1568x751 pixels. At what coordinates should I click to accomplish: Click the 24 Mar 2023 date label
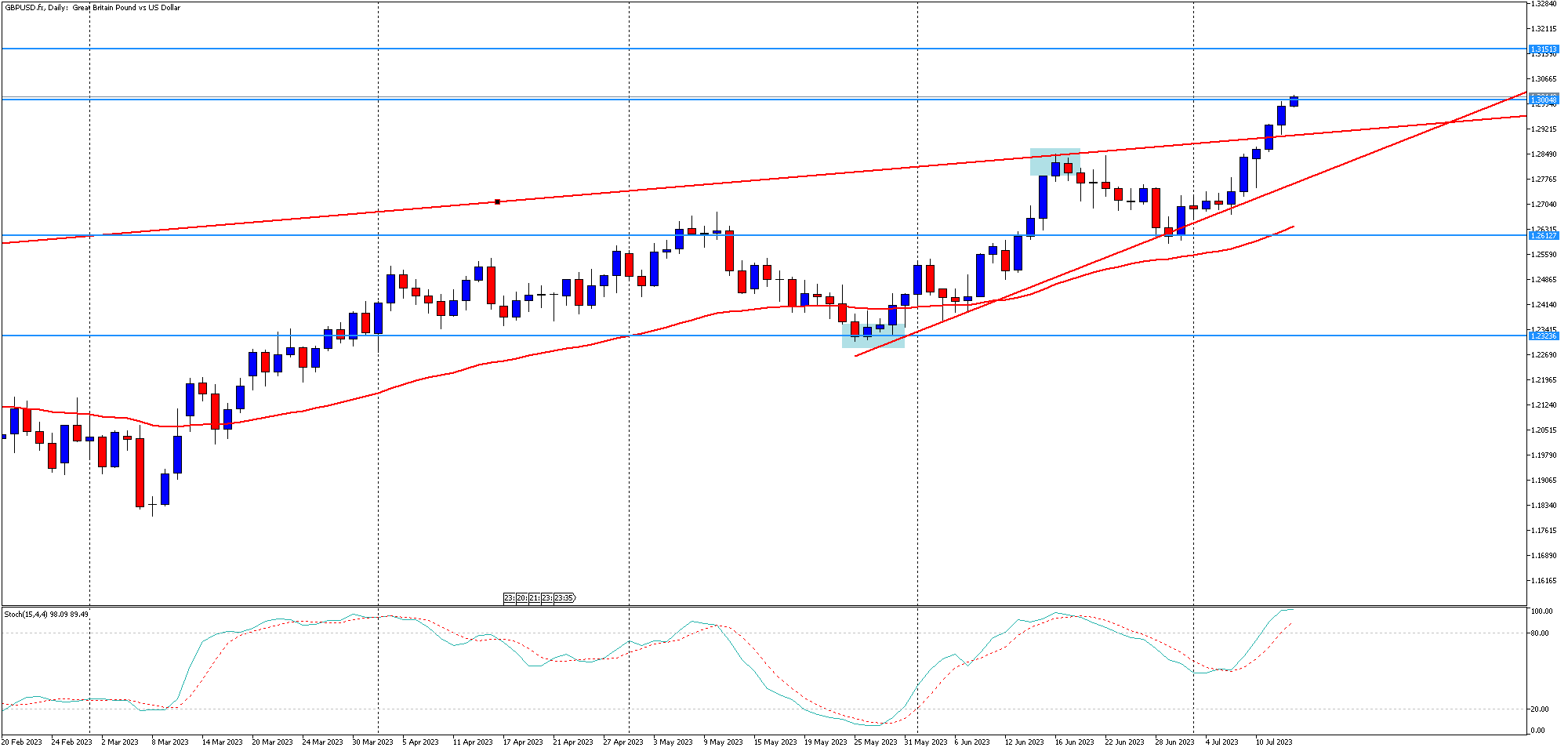pos(322,742)
